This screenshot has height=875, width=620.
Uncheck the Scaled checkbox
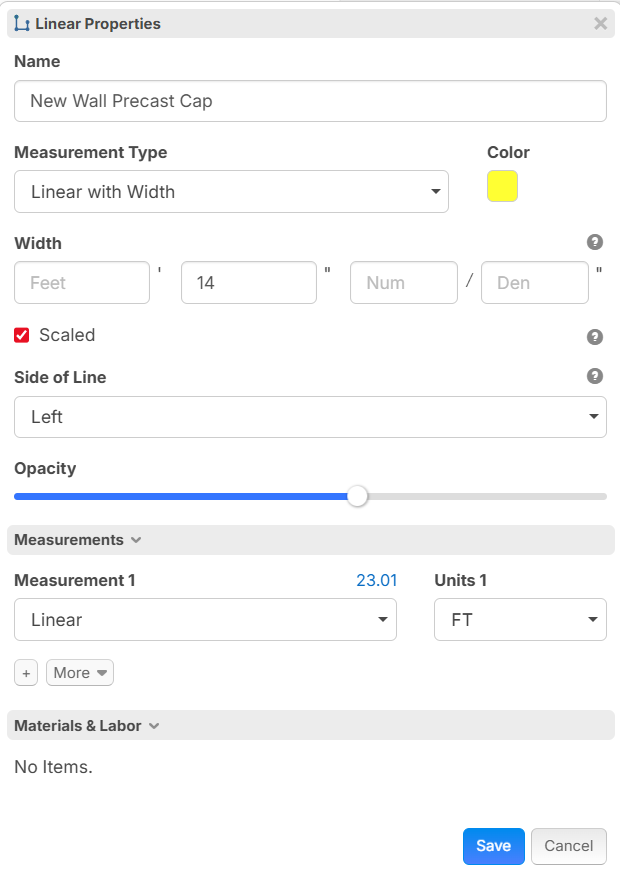[x=22, y=336]
